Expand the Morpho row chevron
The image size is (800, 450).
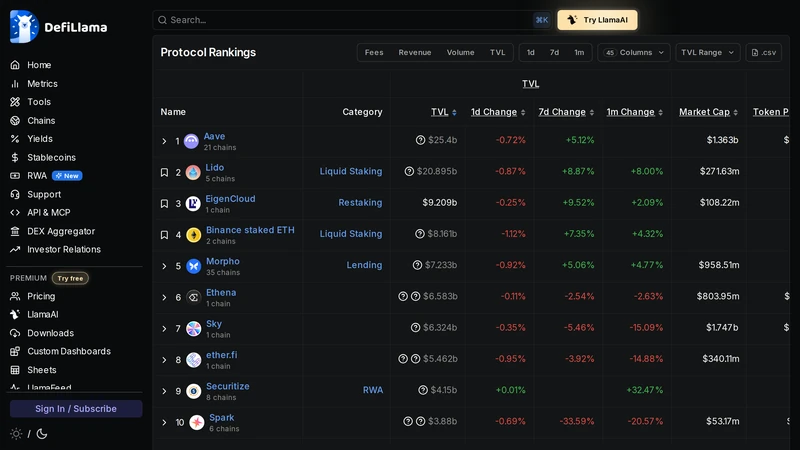tap(164, 266)
